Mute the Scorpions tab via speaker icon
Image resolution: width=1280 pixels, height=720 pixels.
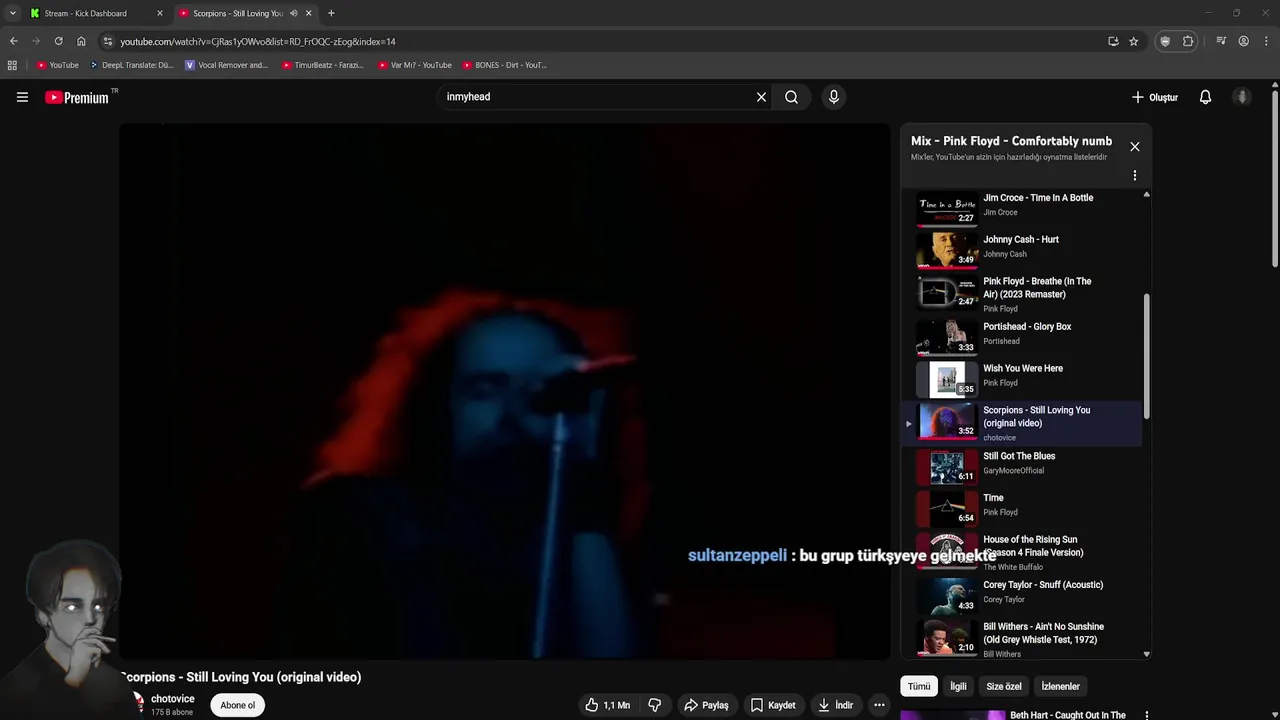[293, 13]
